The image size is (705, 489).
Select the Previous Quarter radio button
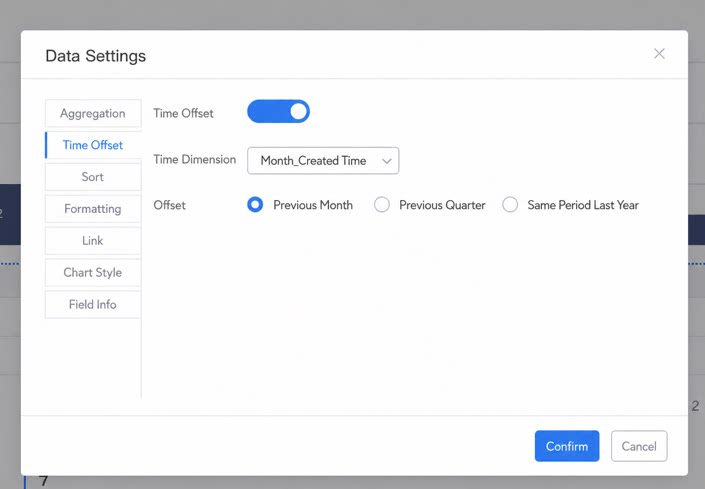(x=382, y=205)
